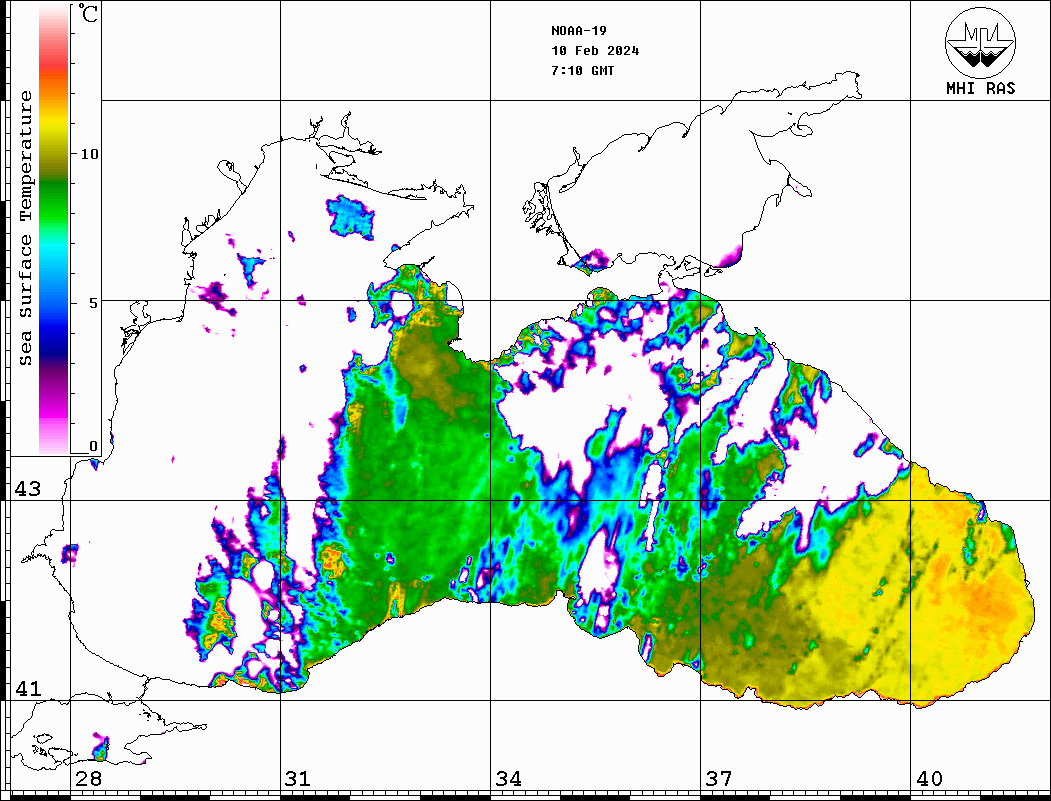Image resolution: width=1051 pixels, height=801 pixels.
Task: Click the longitude label "34"
Action: click(x=509, y=779)
